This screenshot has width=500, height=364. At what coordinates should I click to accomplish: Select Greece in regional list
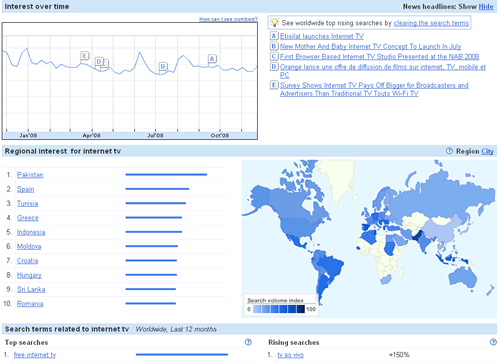point(28,218)
